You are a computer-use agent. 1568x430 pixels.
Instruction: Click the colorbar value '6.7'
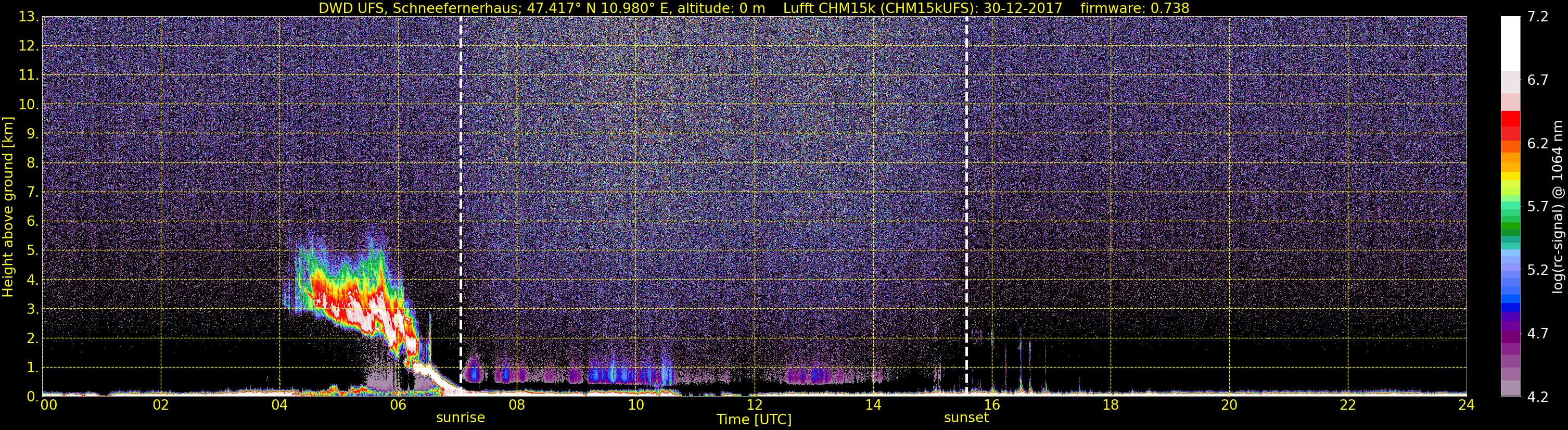tap(1538, 80)
